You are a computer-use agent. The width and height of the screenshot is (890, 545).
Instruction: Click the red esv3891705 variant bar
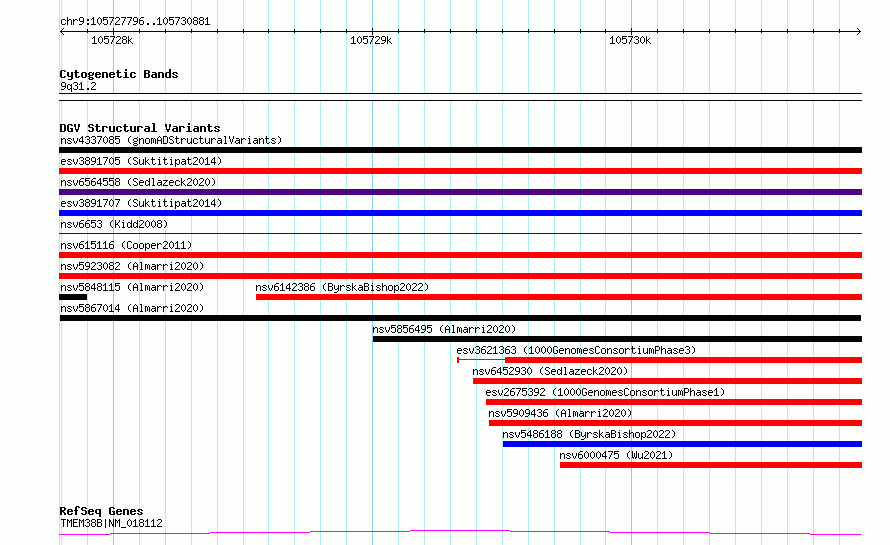[x=460, y=171]
